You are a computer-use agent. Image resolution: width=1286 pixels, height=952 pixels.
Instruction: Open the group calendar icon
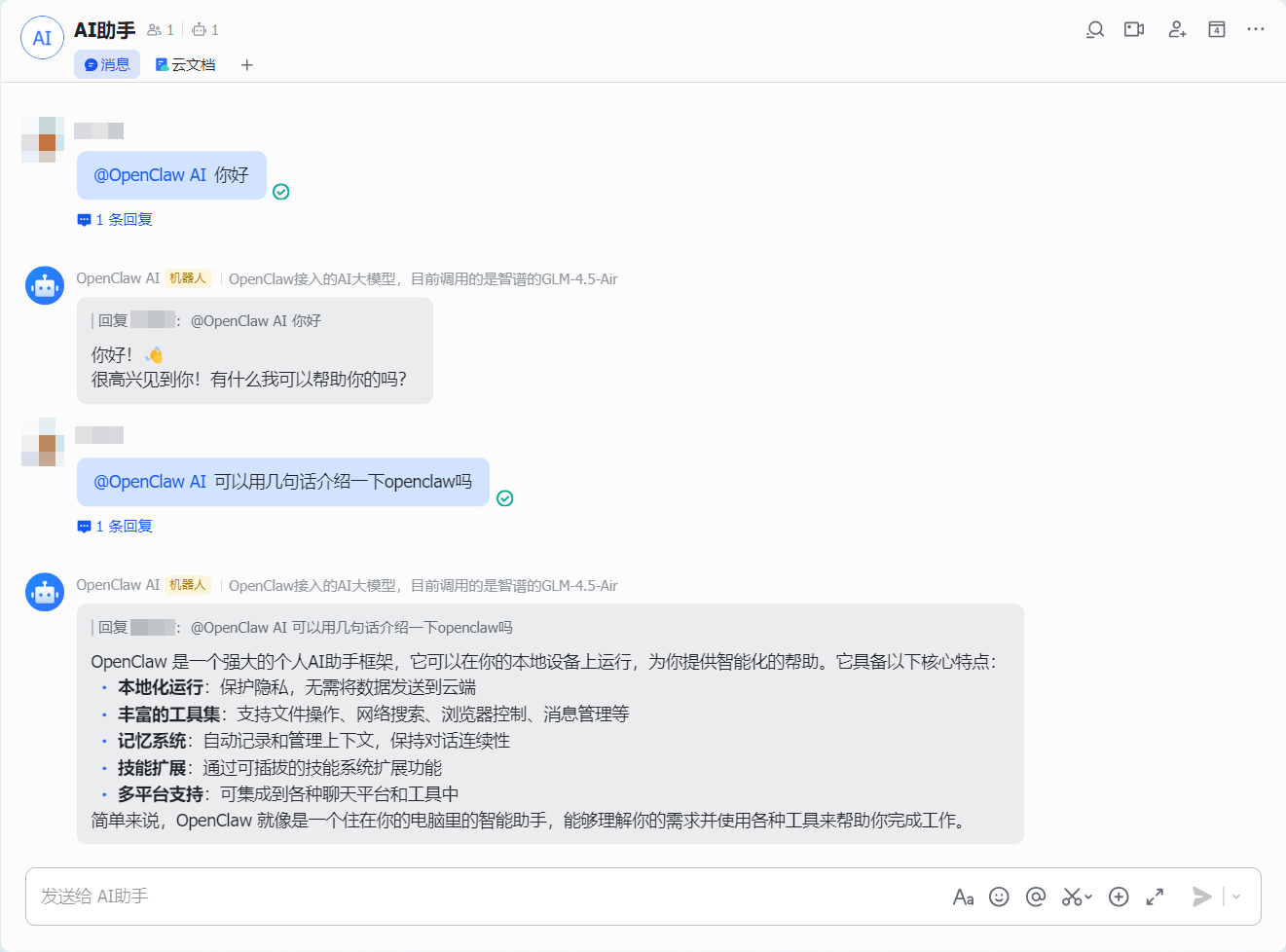(x=1216, y=29)
